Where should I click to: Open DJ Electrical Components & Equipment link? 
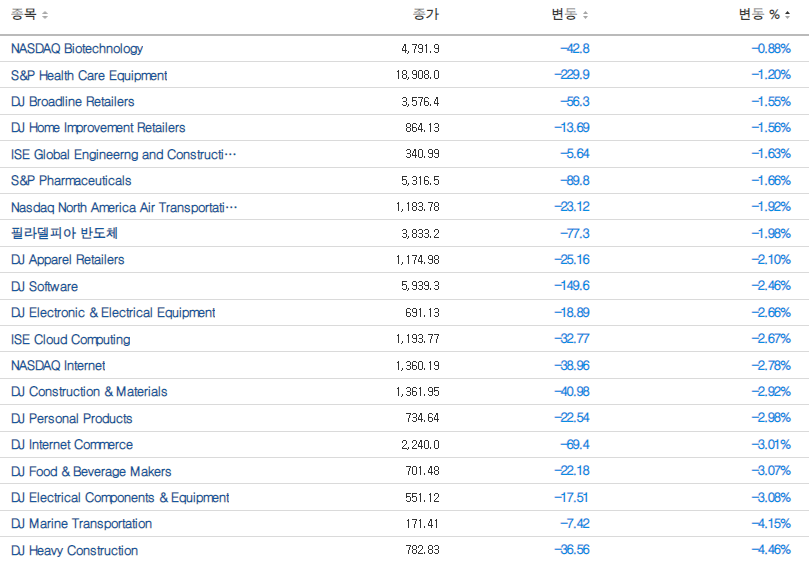pyautogui.click(x=120, y=497)
